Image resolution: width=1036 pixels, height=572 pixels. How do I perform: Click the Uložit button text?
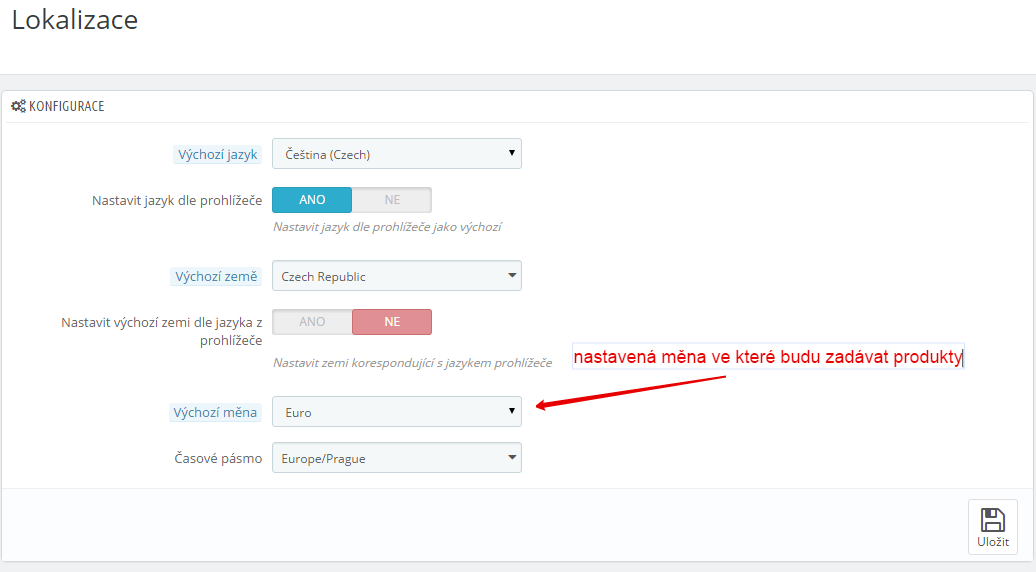tap(993, 542)
